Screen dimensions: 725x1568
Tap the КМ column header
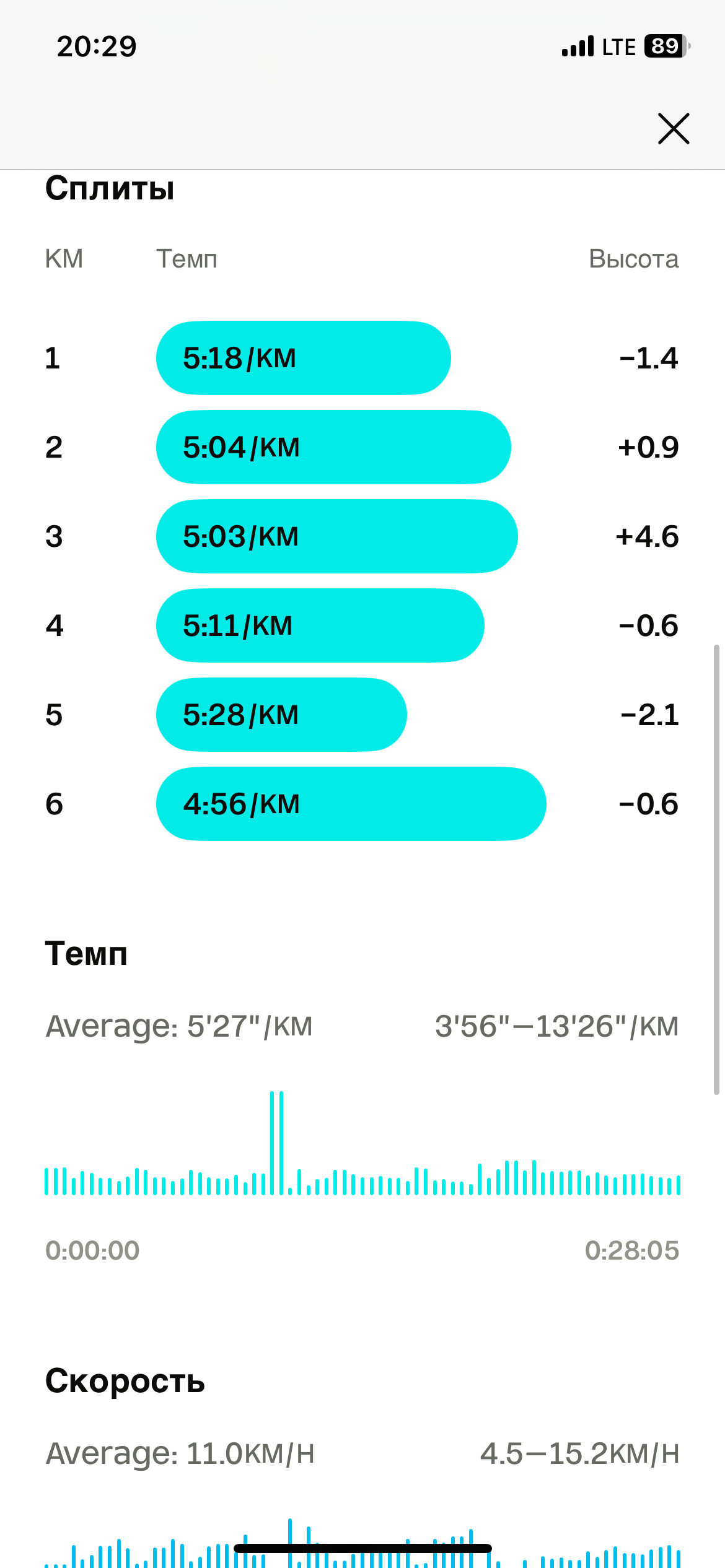coord(64,259)
